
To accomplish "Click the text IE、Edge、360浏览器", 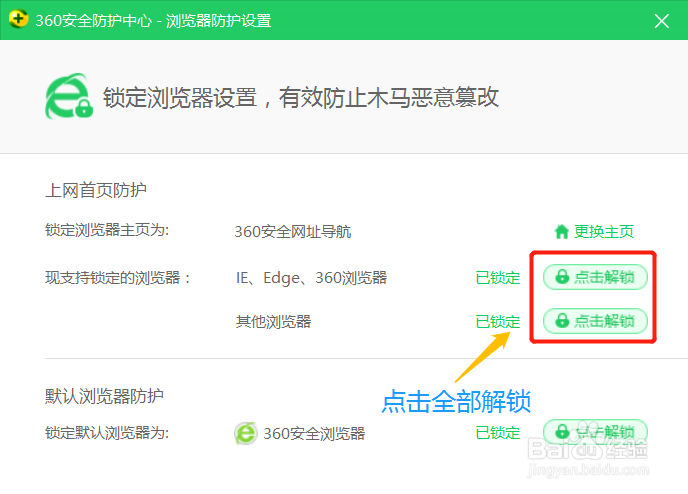I will tap(312, 278).
